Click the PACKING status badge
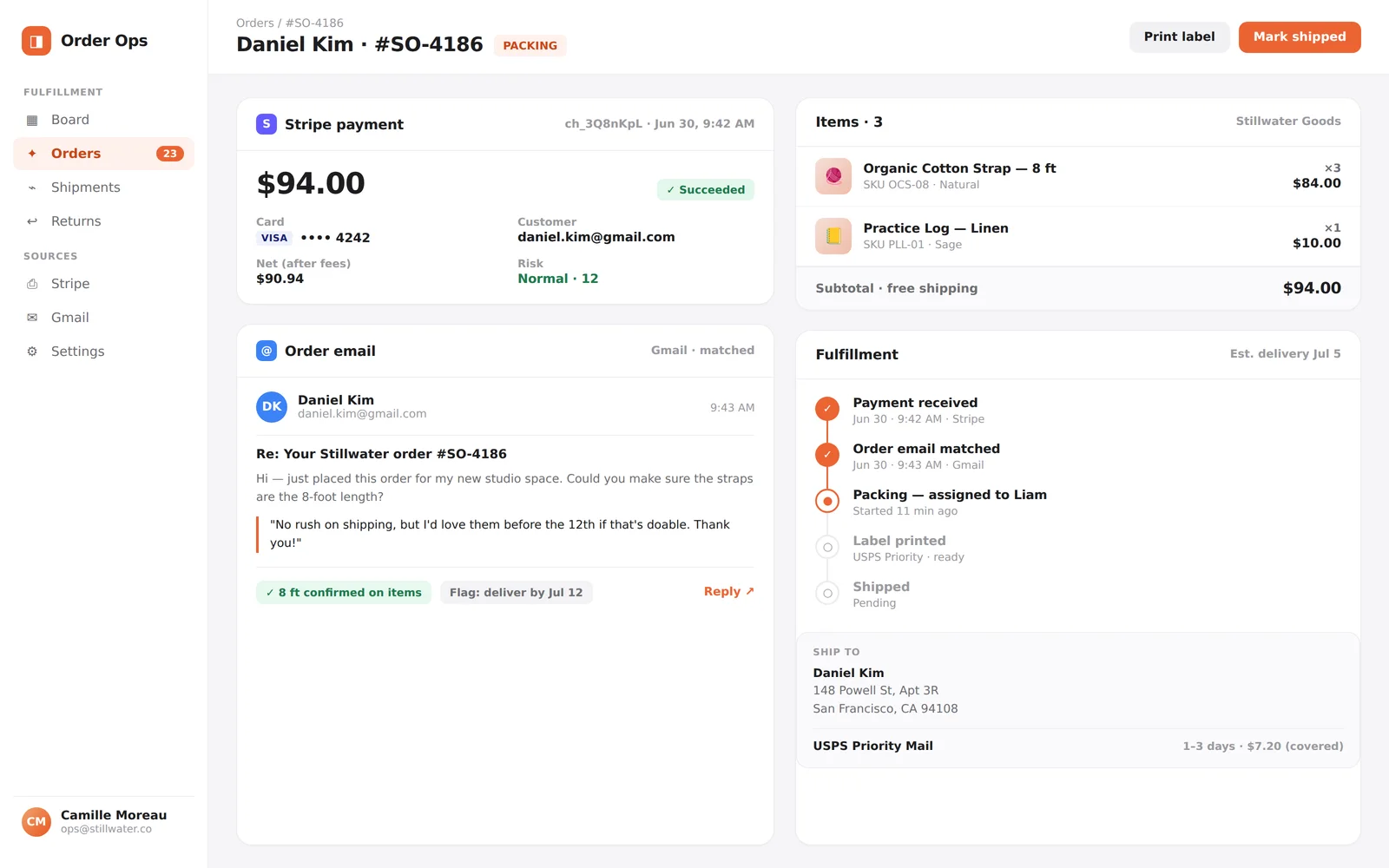Viewport: 1389px width, 868px height. point(530,46)
